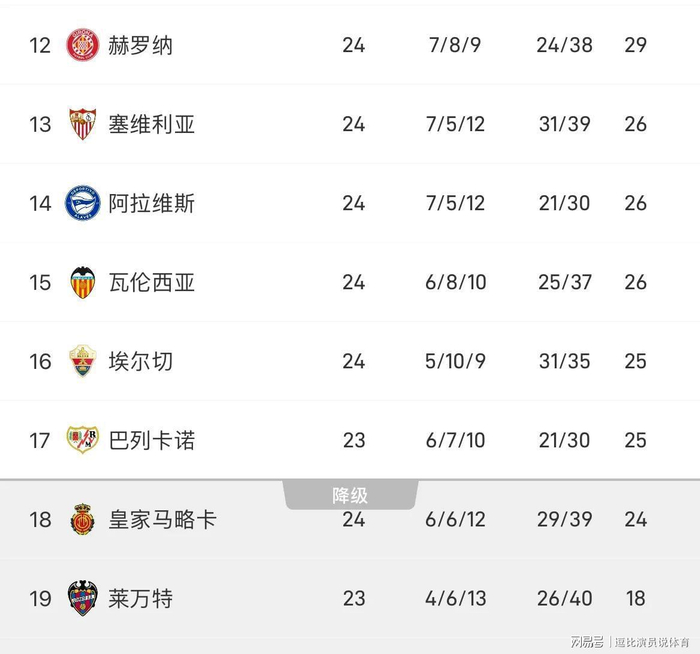Open the 赫罗纳 team name
The image size is (700, 654).
140,45
